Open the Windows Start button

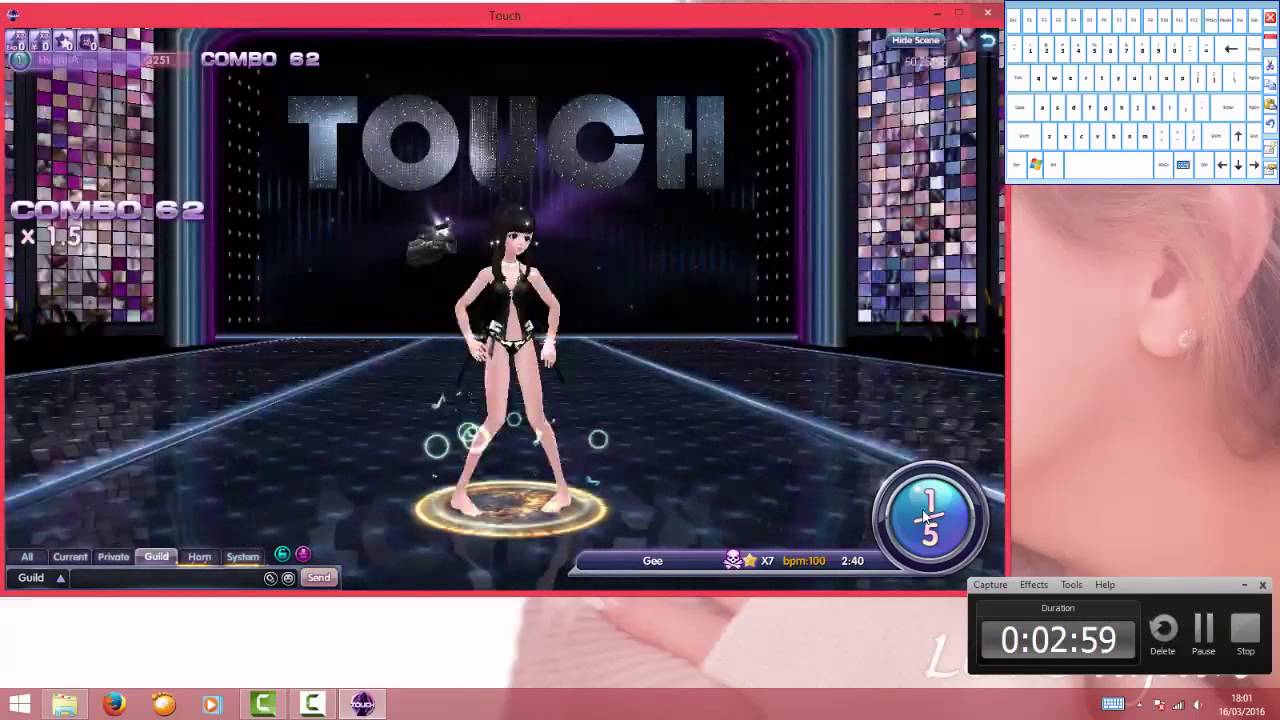(19, 704)
